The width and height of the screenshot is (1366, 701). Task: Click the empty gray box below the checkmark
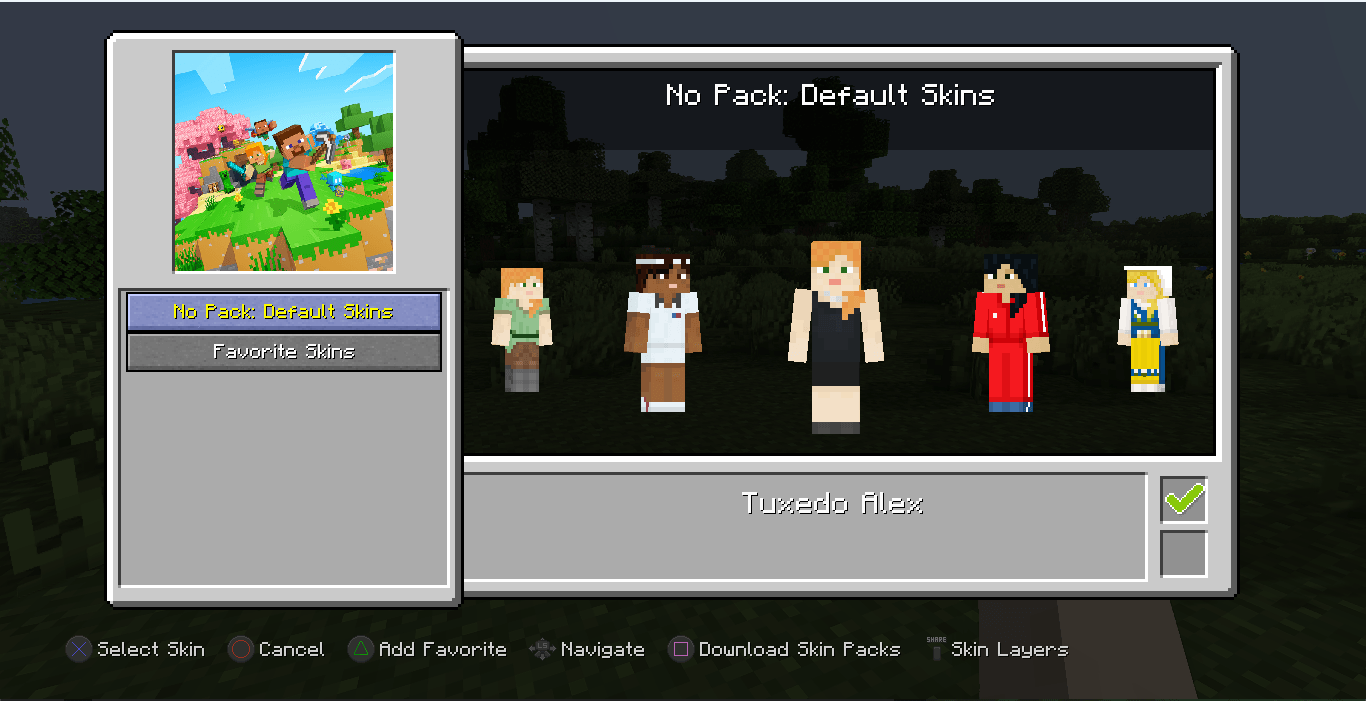point(1184,554)
